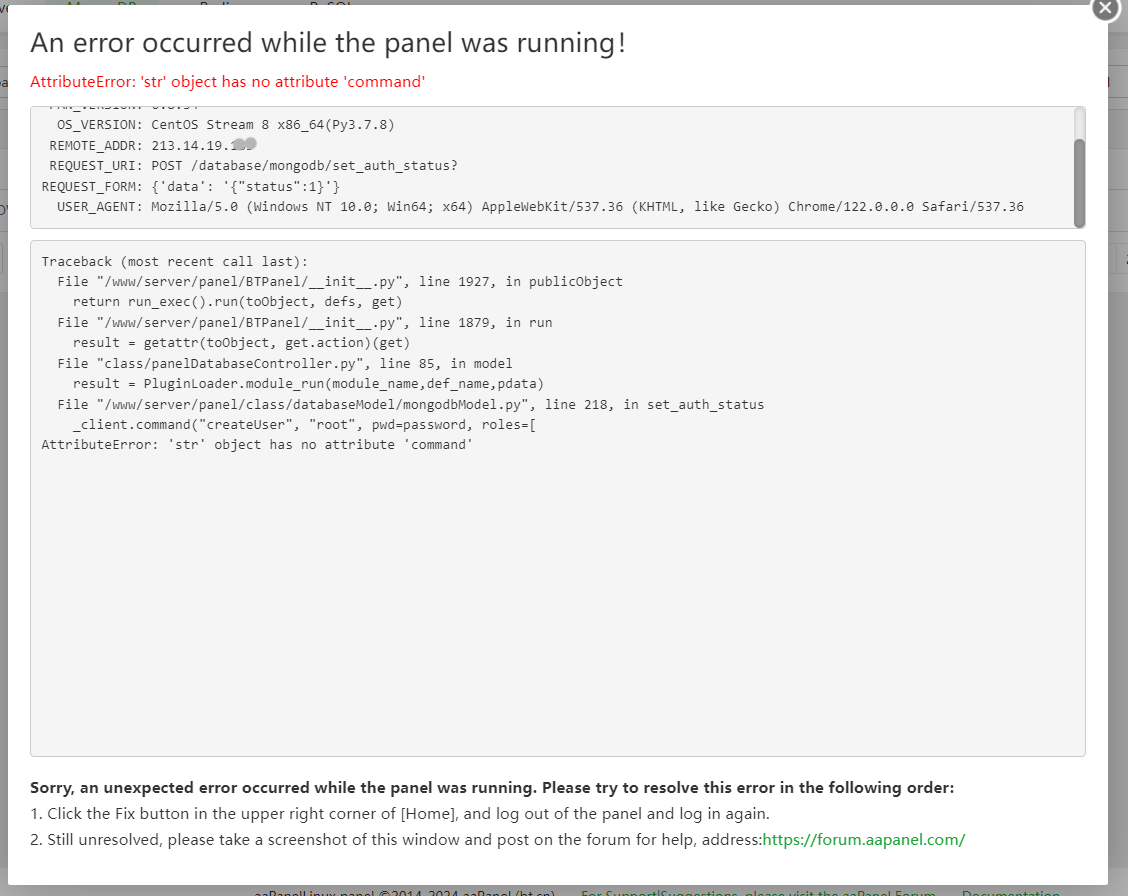
Task: Close the error dialog with the X icon
Action: tap(1104, 7)
